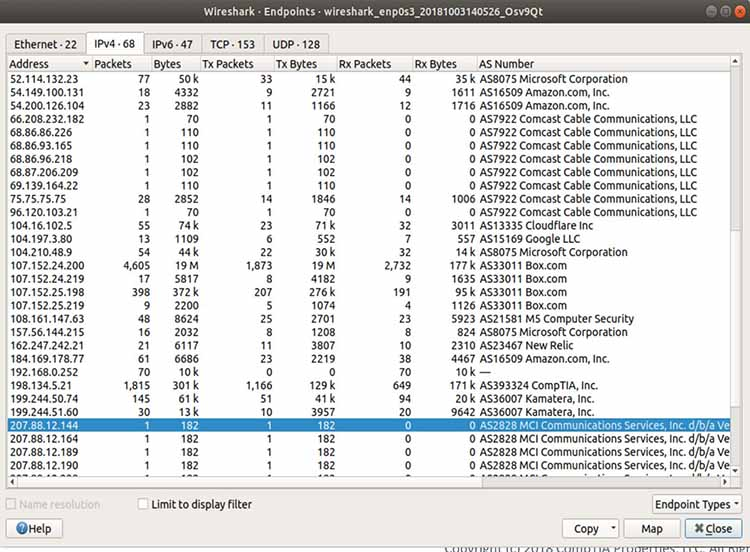The width and height of the screenshot is (750, 552).
Task: Select the IPv4 · 68 tab
Action: 114,44
